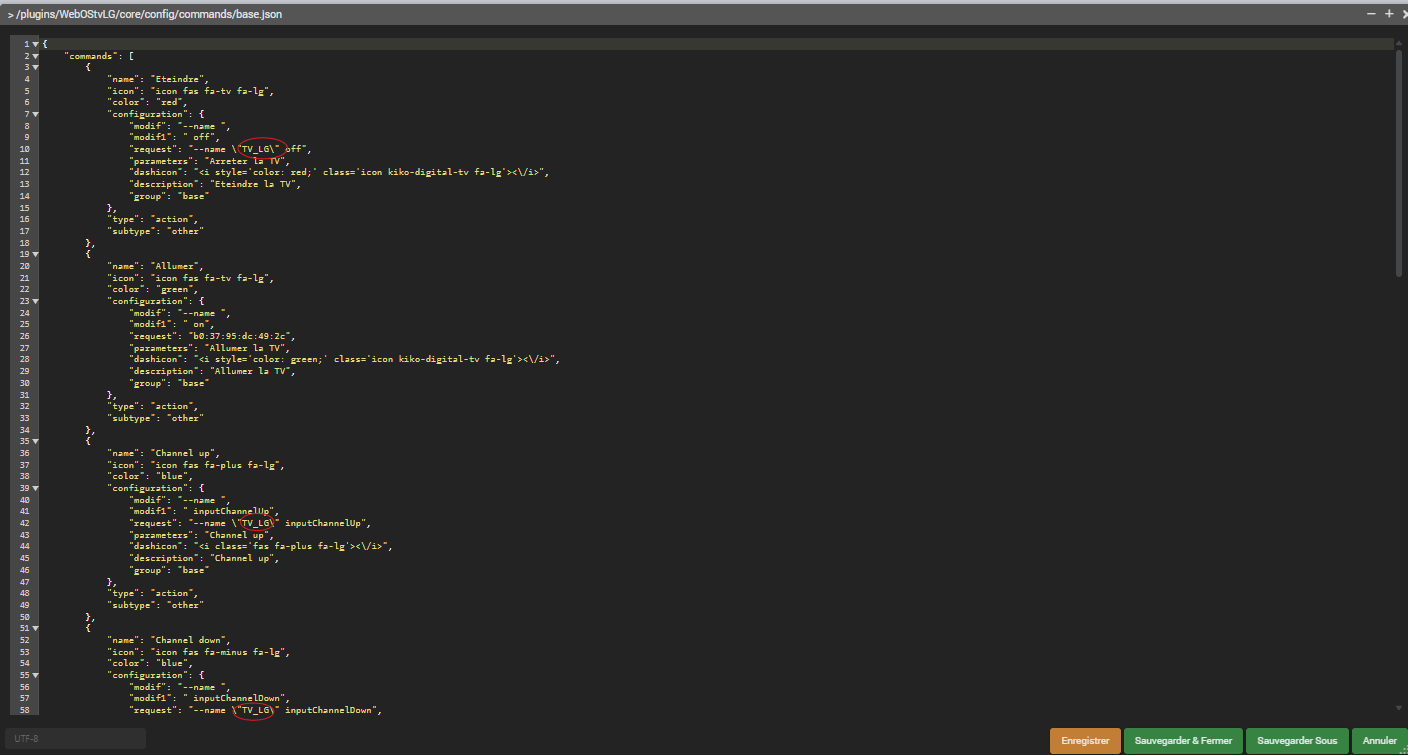Choose Sauvegarder Sous to save as
Screen dimensions: 1408x755
click(1297, 741)
